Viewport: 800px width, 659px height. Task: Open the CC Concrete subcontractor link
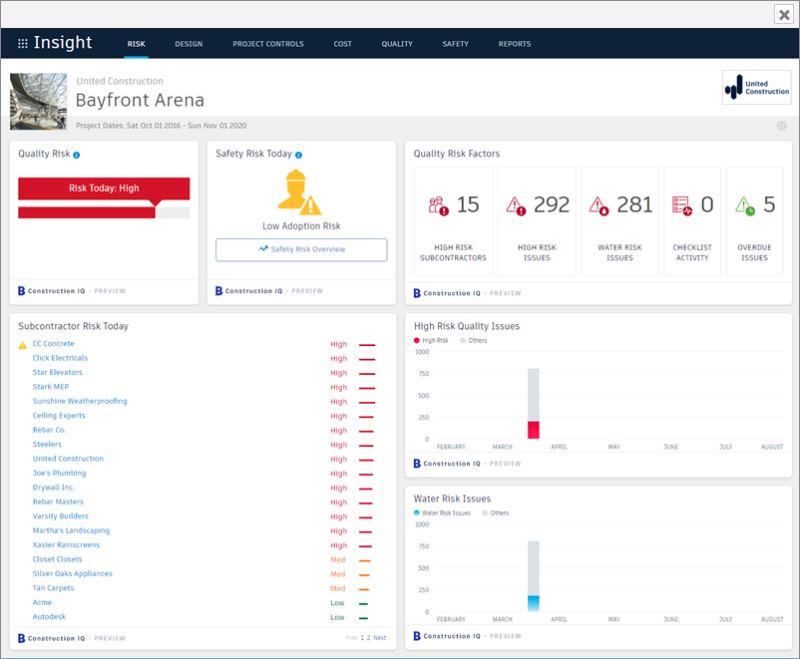click(54, 344)
